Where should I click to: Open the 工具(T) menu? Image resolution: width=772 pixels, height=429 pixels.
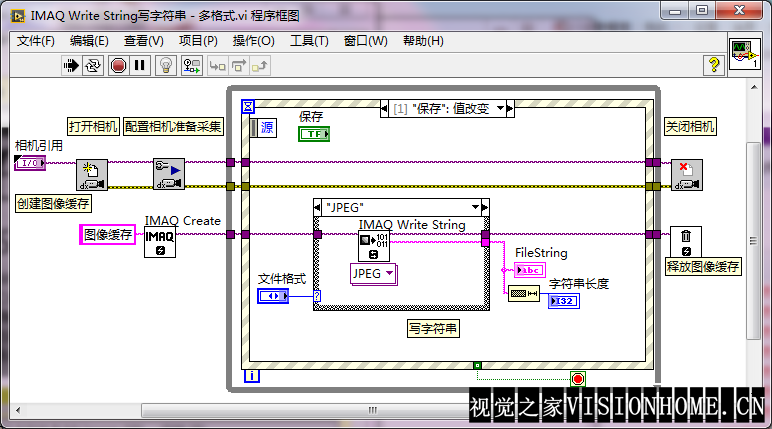(x=309, y=41)
